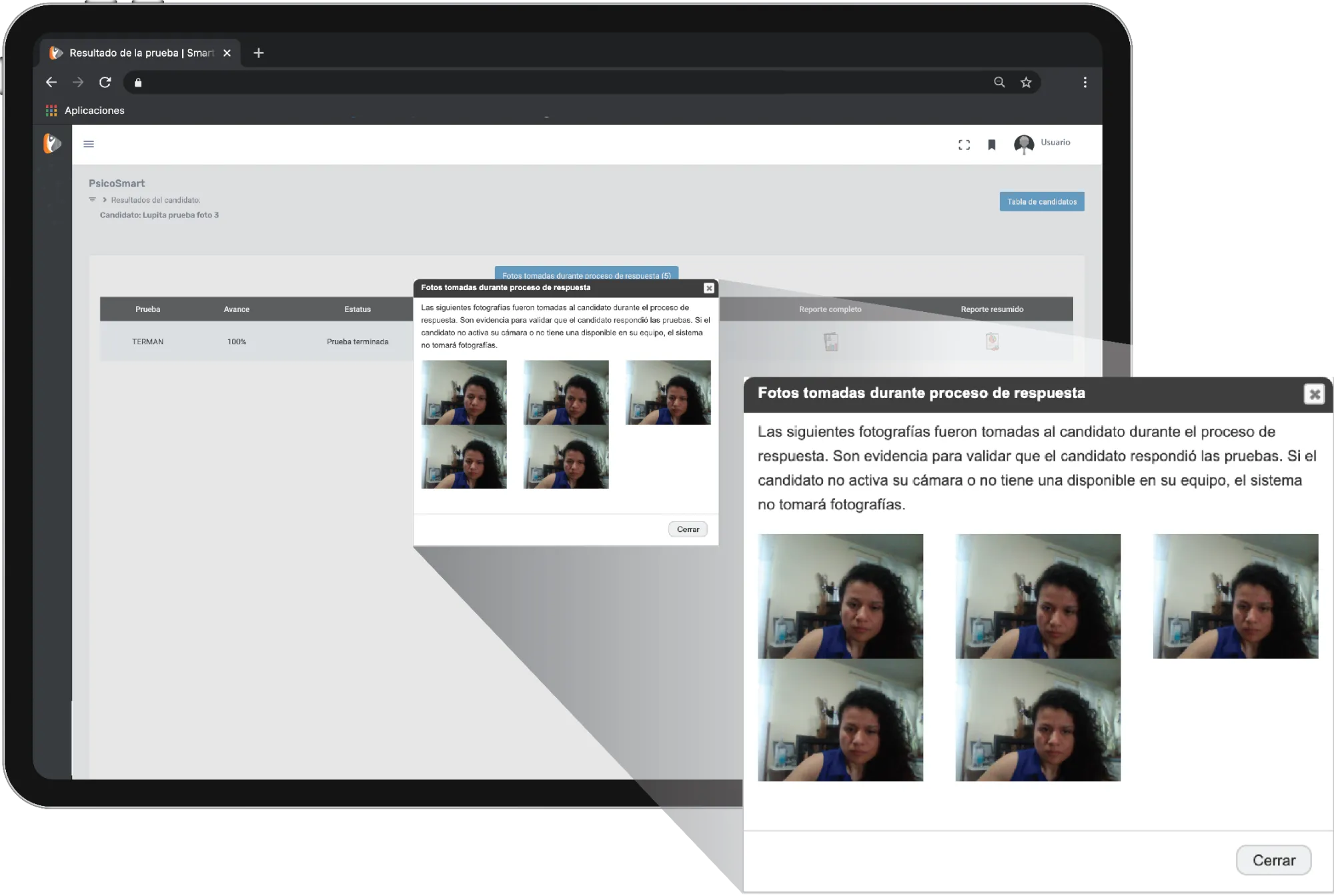Open Aplicaciones bookmarks shortcut

point(85,110)
